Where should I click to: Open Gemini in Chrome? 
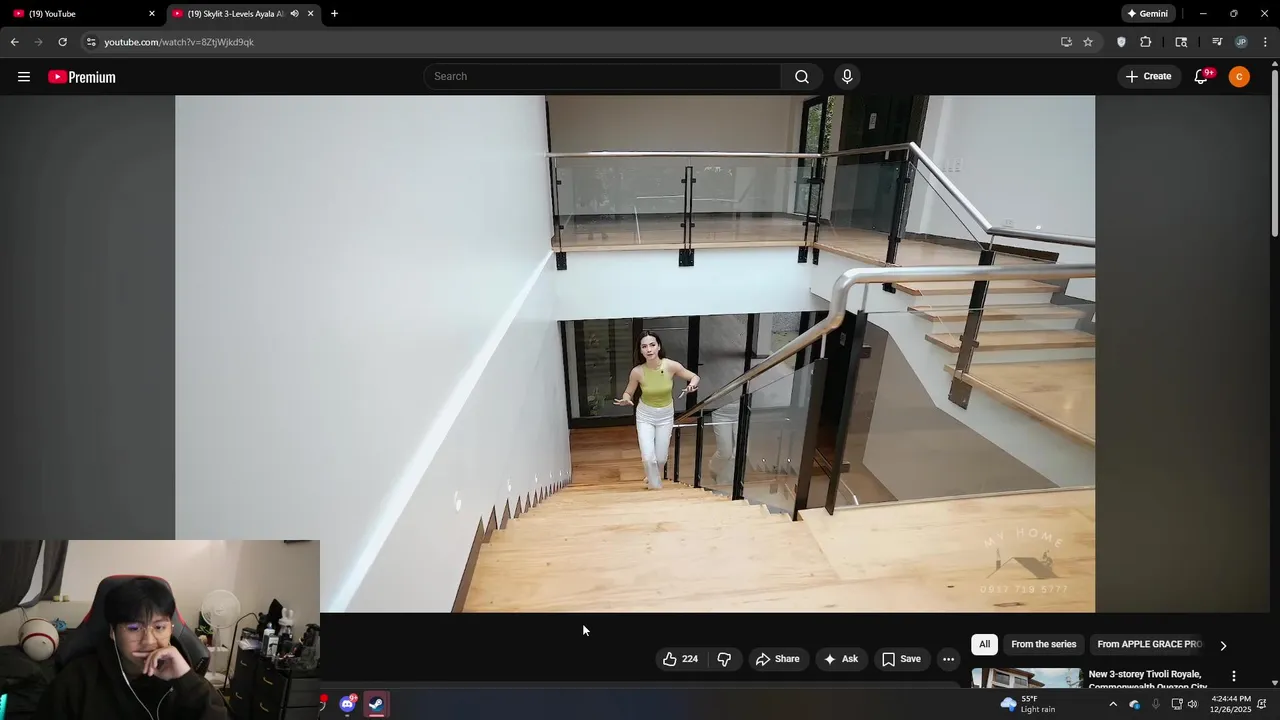tap(1148, 14)
